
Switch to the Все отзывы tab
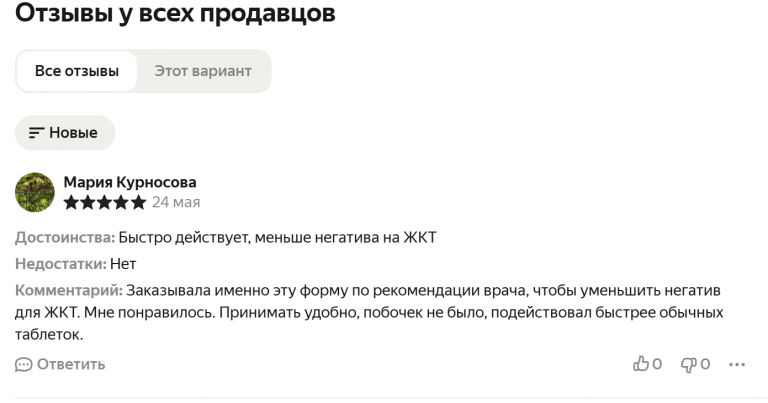[76, 71]
